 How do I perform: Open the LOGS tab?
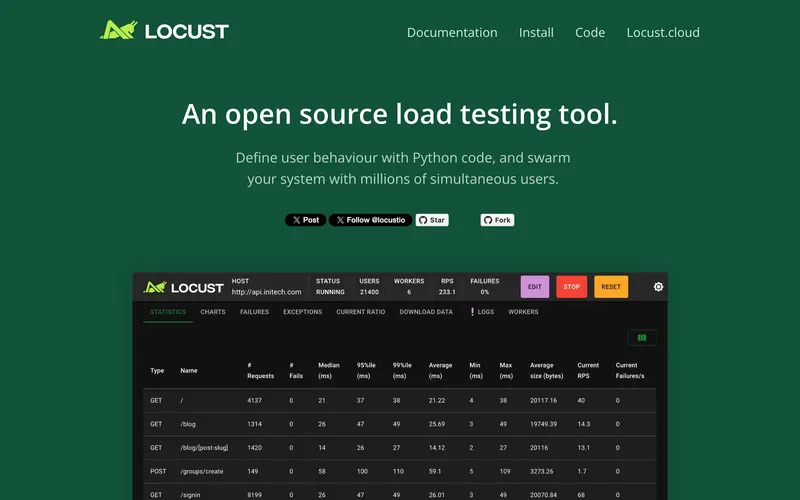pos(482,312)
